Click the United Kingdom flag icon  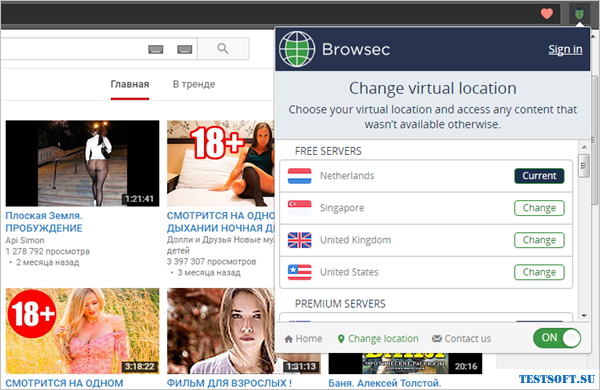click(x=300, y=240)
